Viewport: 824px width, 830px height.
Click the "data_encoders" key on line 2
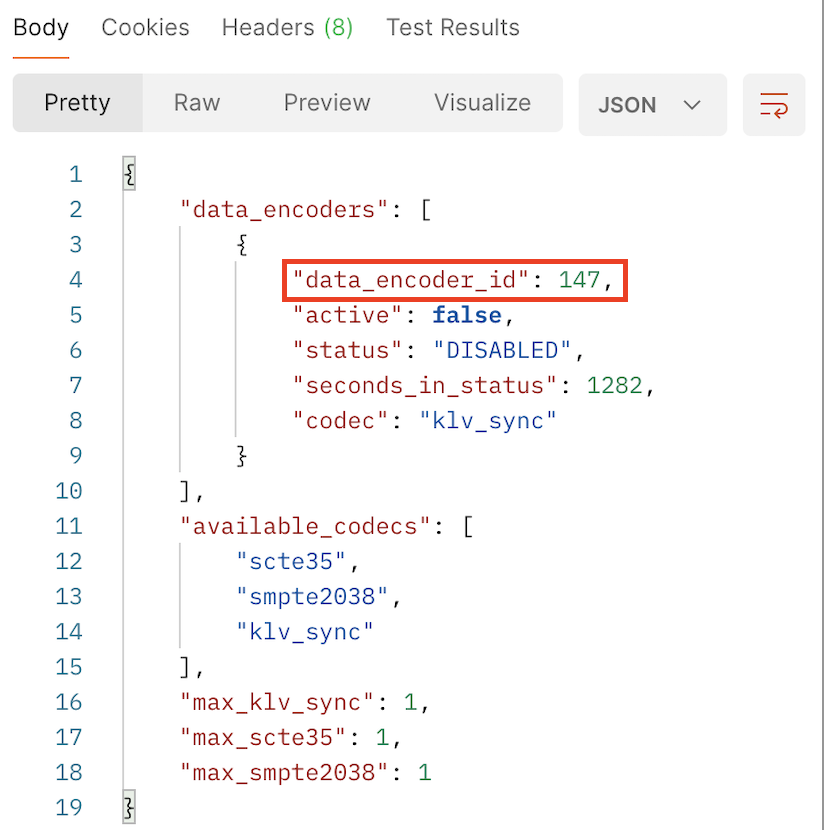(x=284, y=210)
